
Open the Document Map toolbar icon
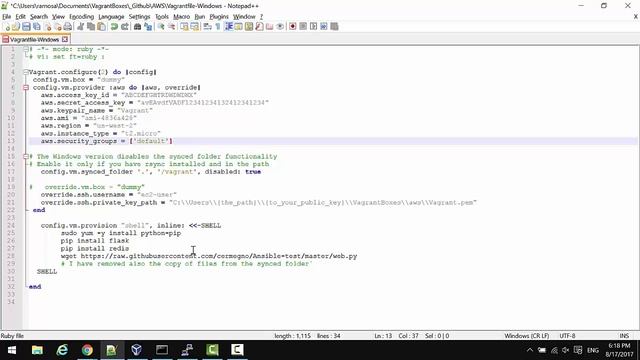click(x=249, y=27)
